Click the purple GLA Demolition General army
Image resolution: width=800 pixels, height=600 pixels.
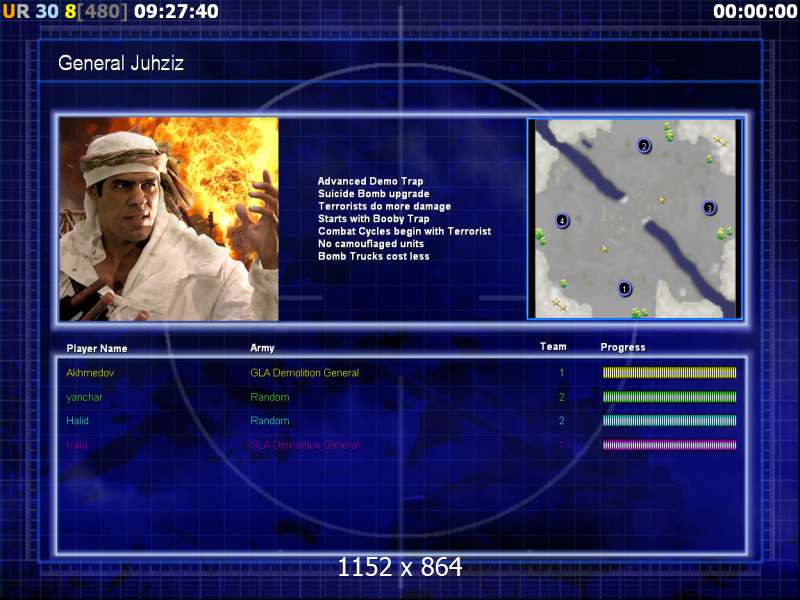(305, 445)
